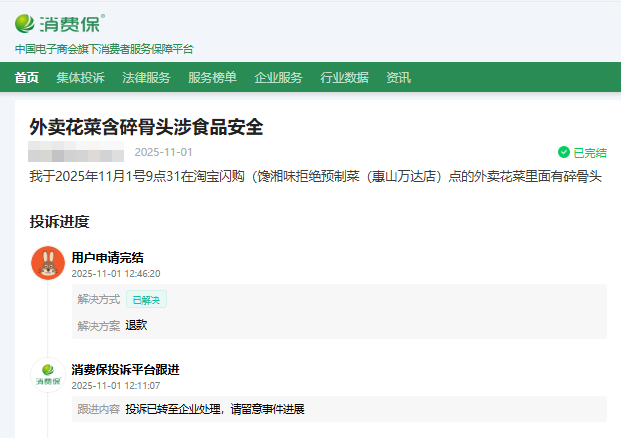The width and height of the screenshot is (621, 438).
Task: Open the 资讯 navigation tab
Action: click(398, 78)
